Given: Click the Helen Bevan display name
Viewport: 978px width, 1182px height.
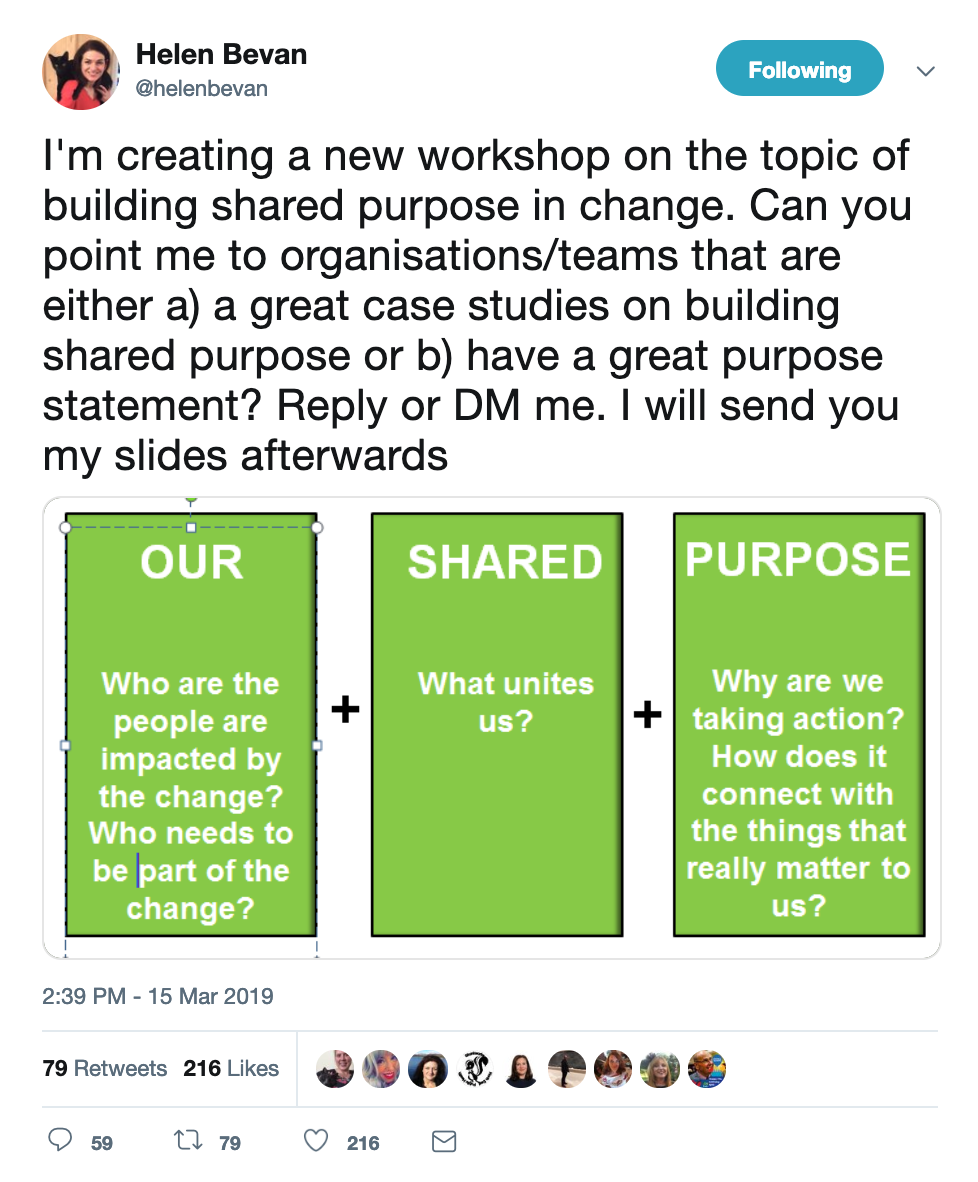Looking at the screenshot, I should click(x=221, y=54).
